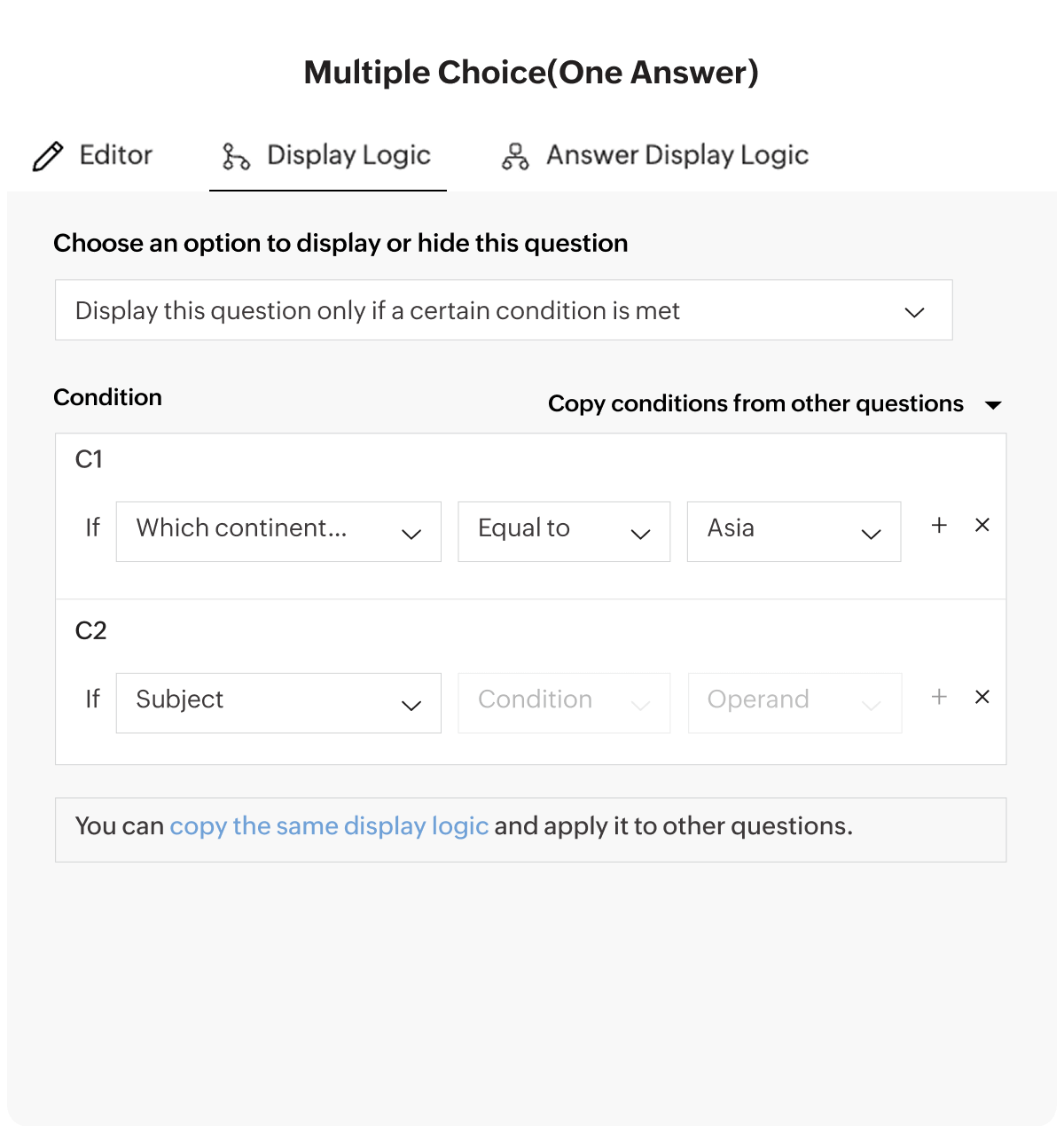Remove condition C1 using its X icon
1064x1133 pixels.
[x=982, y=526]
